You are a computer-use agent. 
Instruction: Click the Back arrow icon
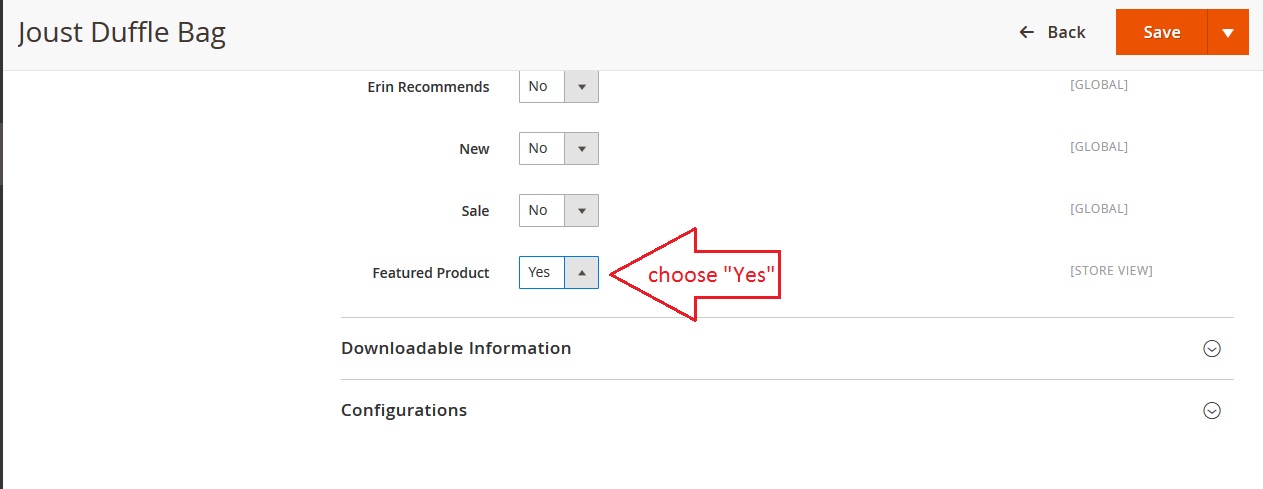(1026, 33)
